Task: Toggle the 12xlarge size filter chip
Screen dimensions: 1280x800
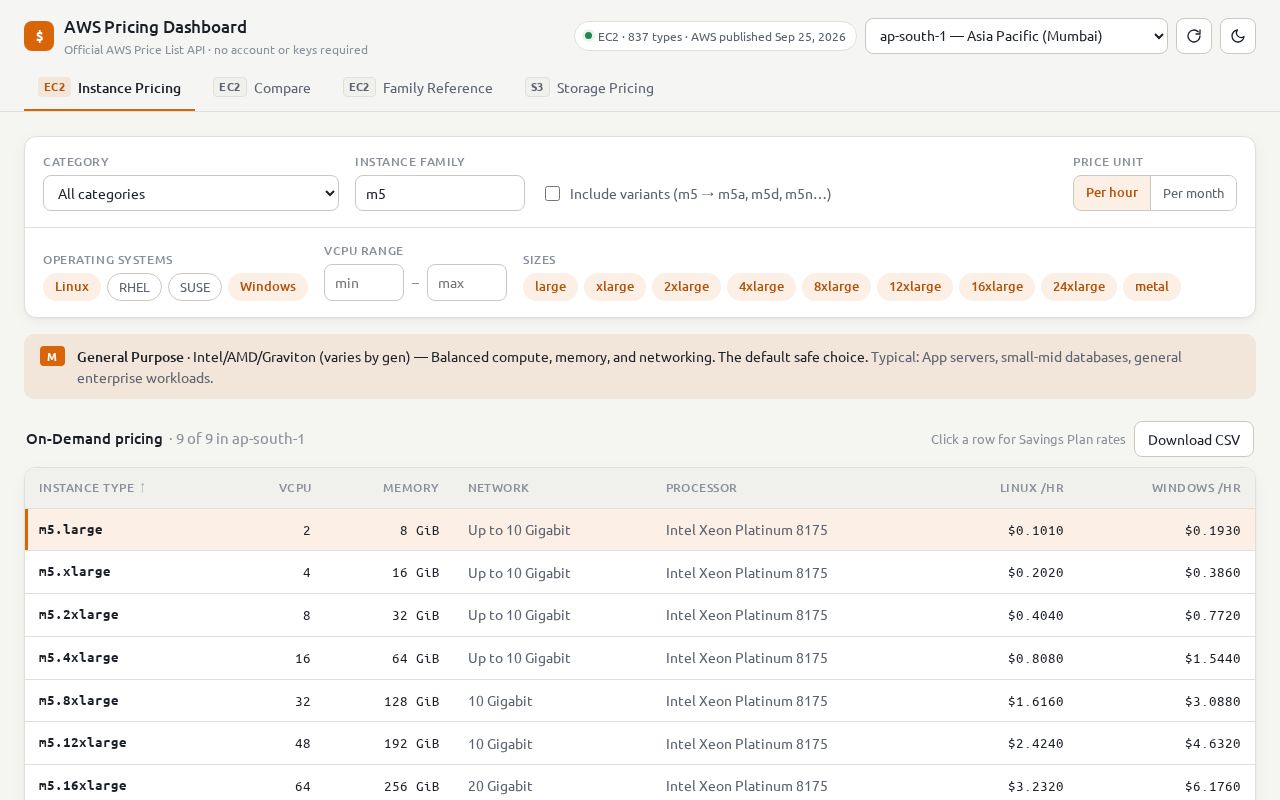Action: (x=915, y=287)
